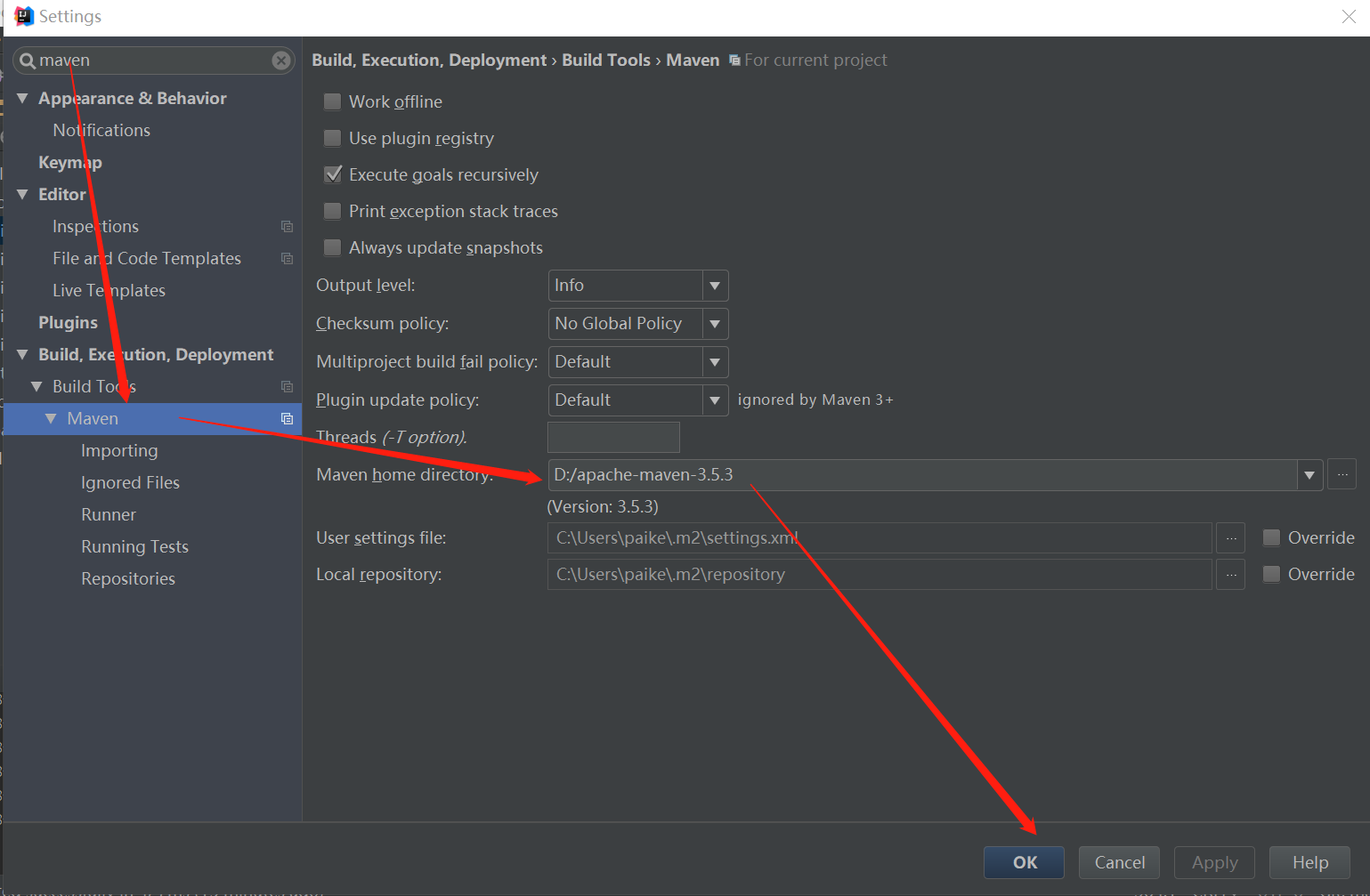Viewport: 1370px width, 896px height.
Task: Toggle Override for Local repository
Action: pyautogui.click(x=1271, y=574)
